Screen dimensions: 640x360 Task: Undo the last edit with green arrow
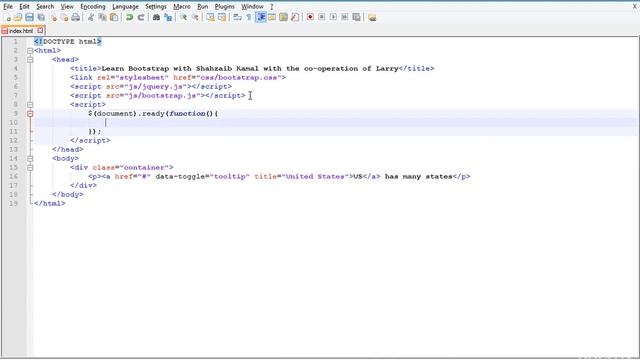129,17
